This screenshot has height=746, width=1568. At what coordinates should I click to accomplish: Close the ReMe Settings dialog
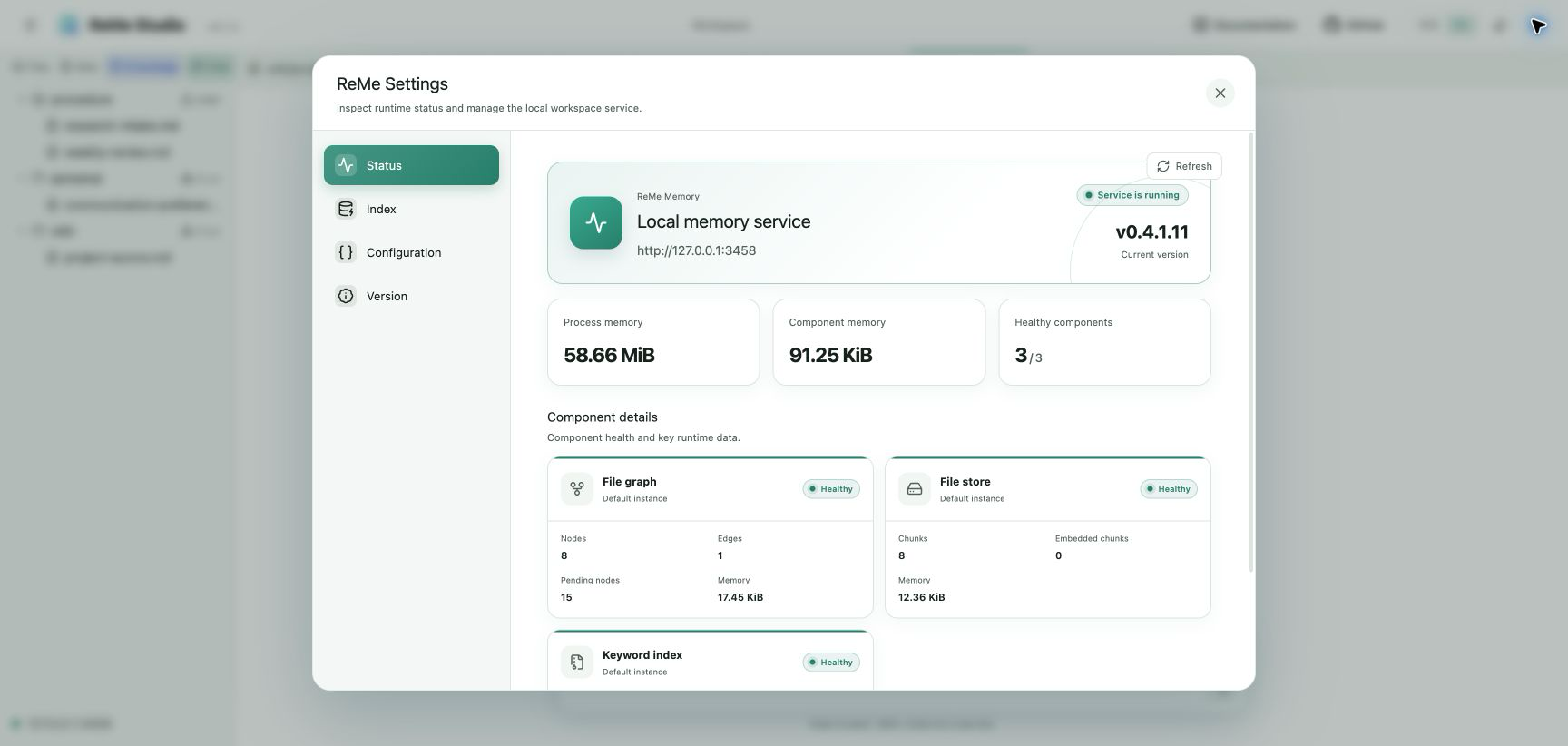(1220, 93)
